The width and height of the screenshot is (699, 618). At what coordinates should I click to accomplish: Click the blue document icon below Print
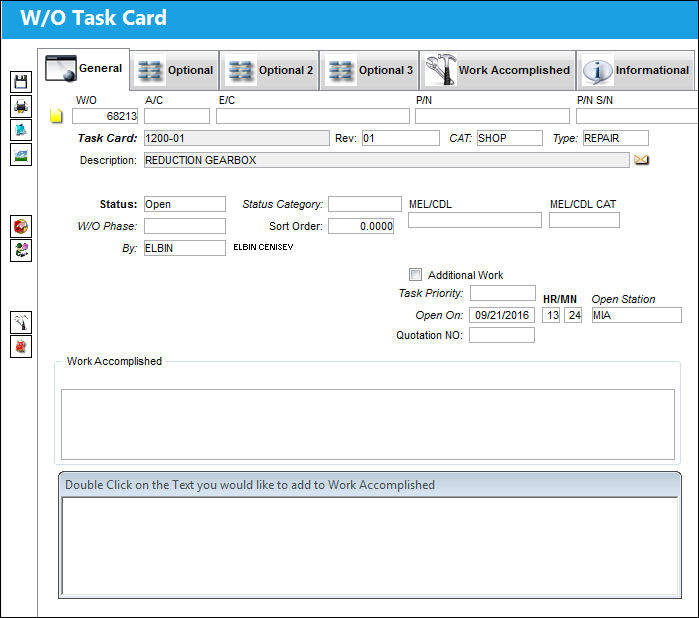pyautogui.click(x=21, y=130)
